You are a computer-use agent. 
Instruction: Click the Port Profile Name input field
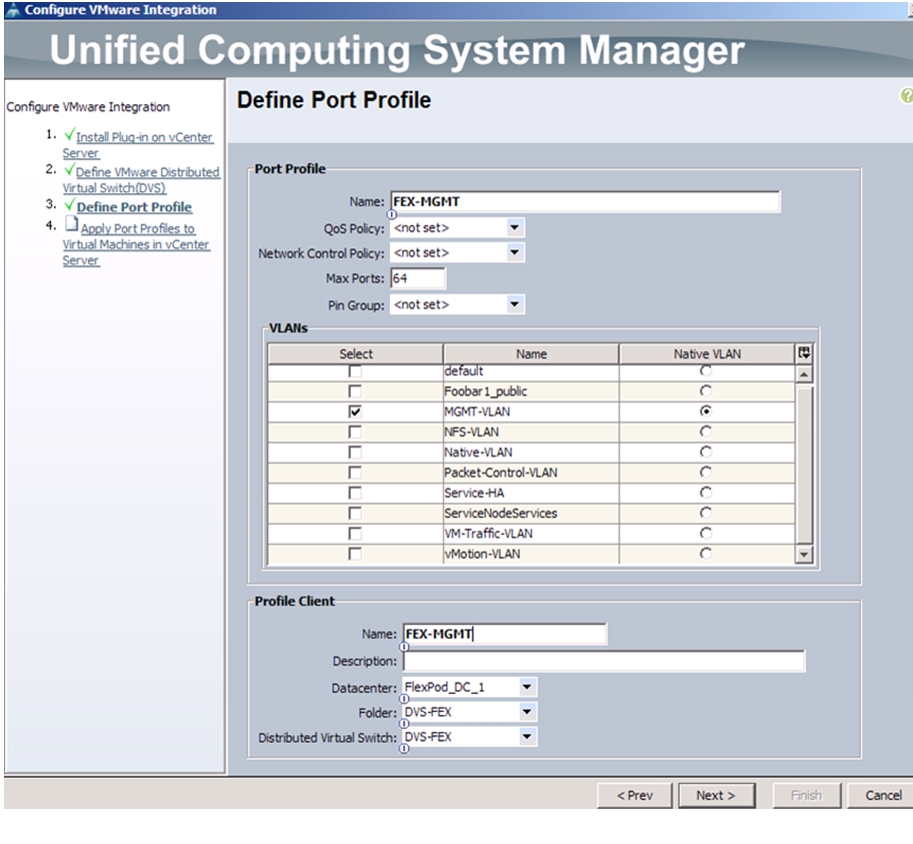tap(585, 202)
